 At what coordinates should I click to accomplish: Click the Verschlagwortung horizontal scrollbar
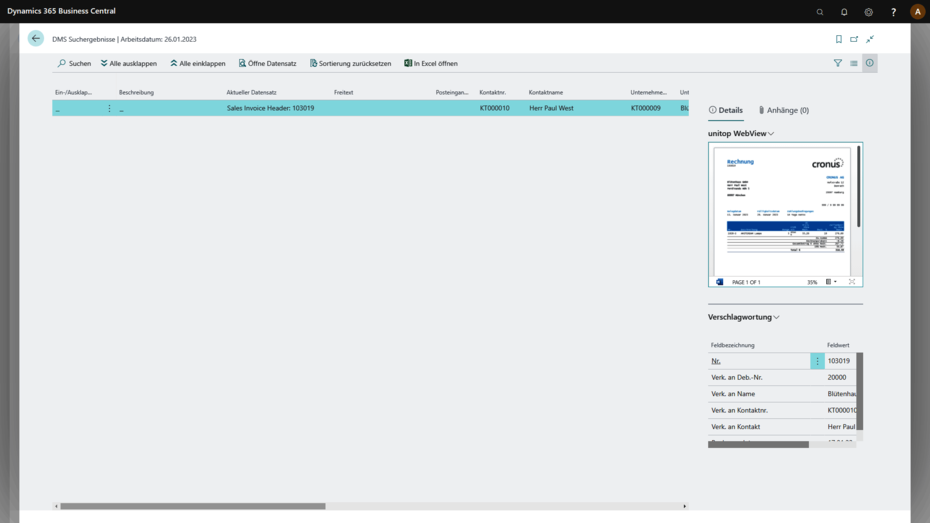758,445
